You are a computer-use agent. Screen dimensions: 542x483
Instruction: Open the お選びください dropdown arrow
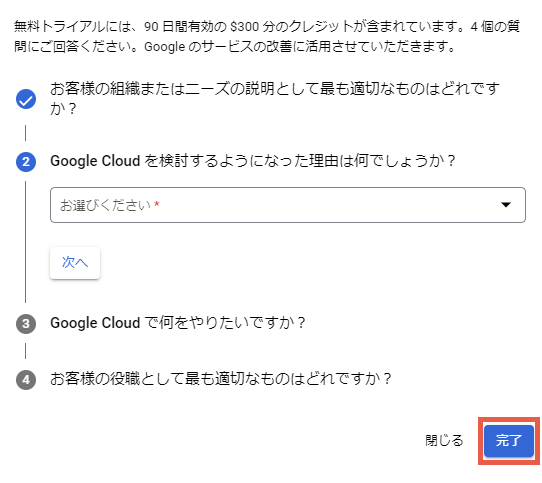click(506, 205)
